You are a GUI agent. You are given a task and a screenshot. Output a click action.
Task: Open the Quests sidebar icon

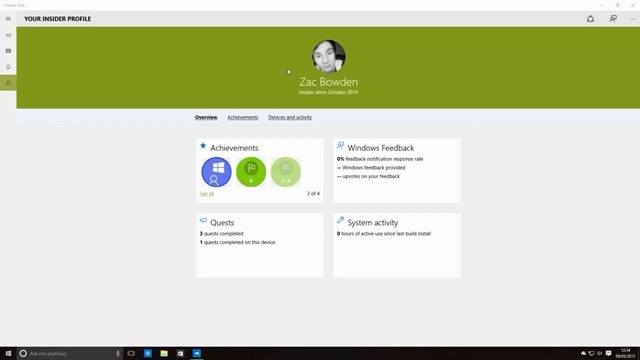(8, 51)
